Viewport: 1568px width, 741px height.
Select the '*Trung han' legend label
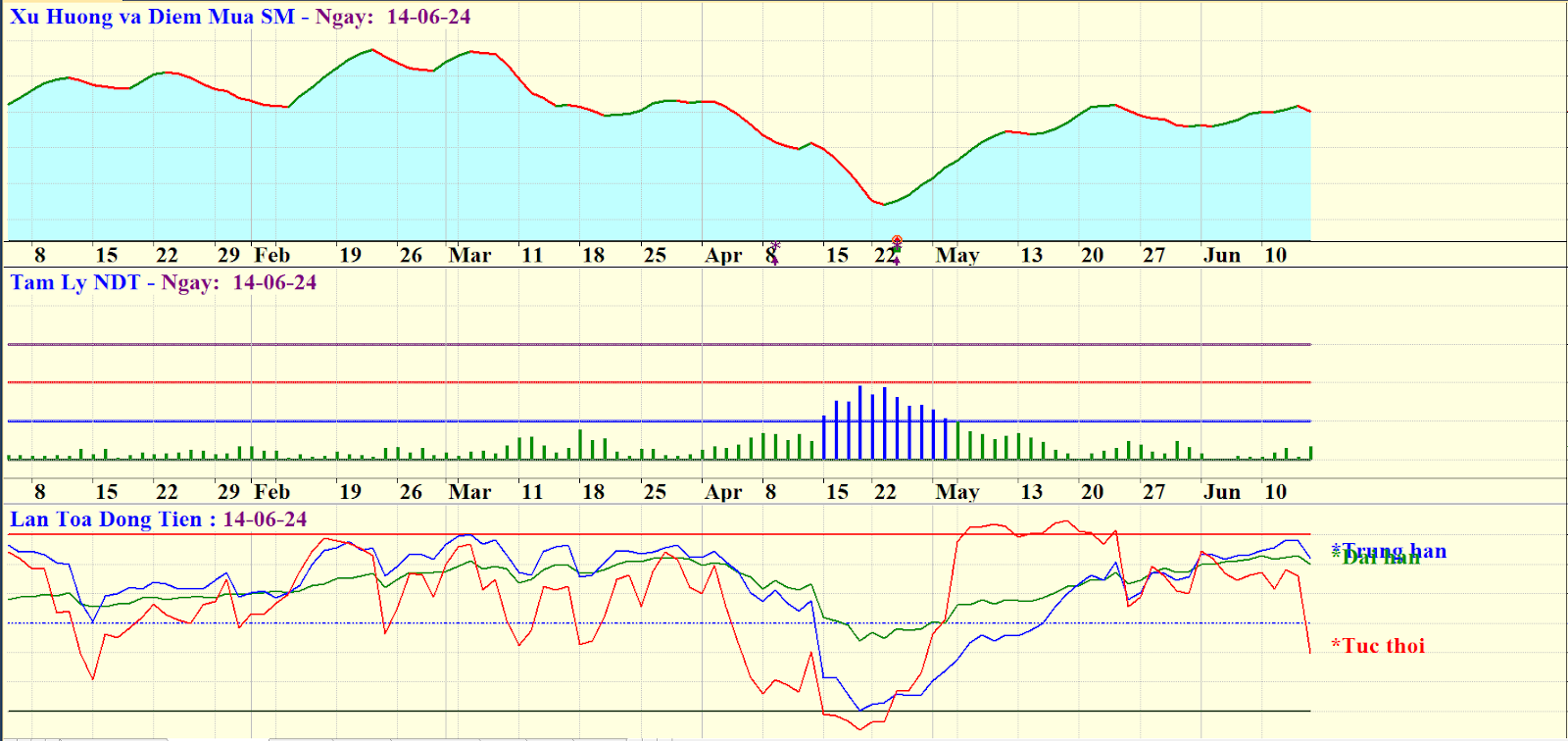(x=1389, y=550)
